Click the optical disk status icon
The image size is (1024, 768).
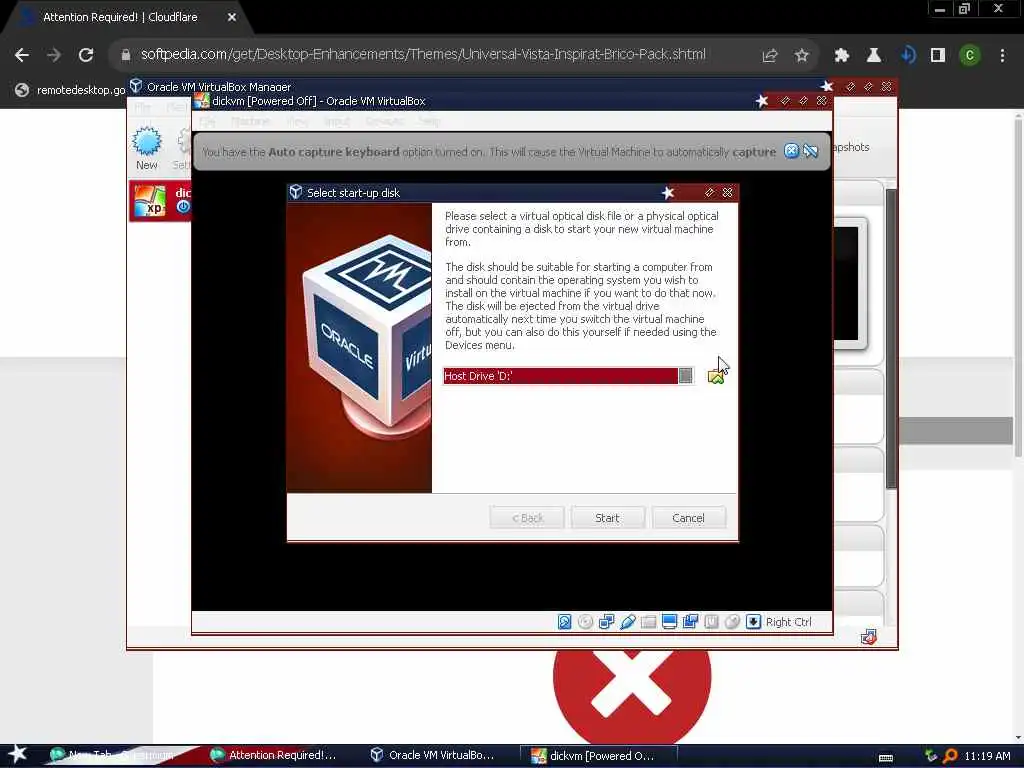(586, 622)
